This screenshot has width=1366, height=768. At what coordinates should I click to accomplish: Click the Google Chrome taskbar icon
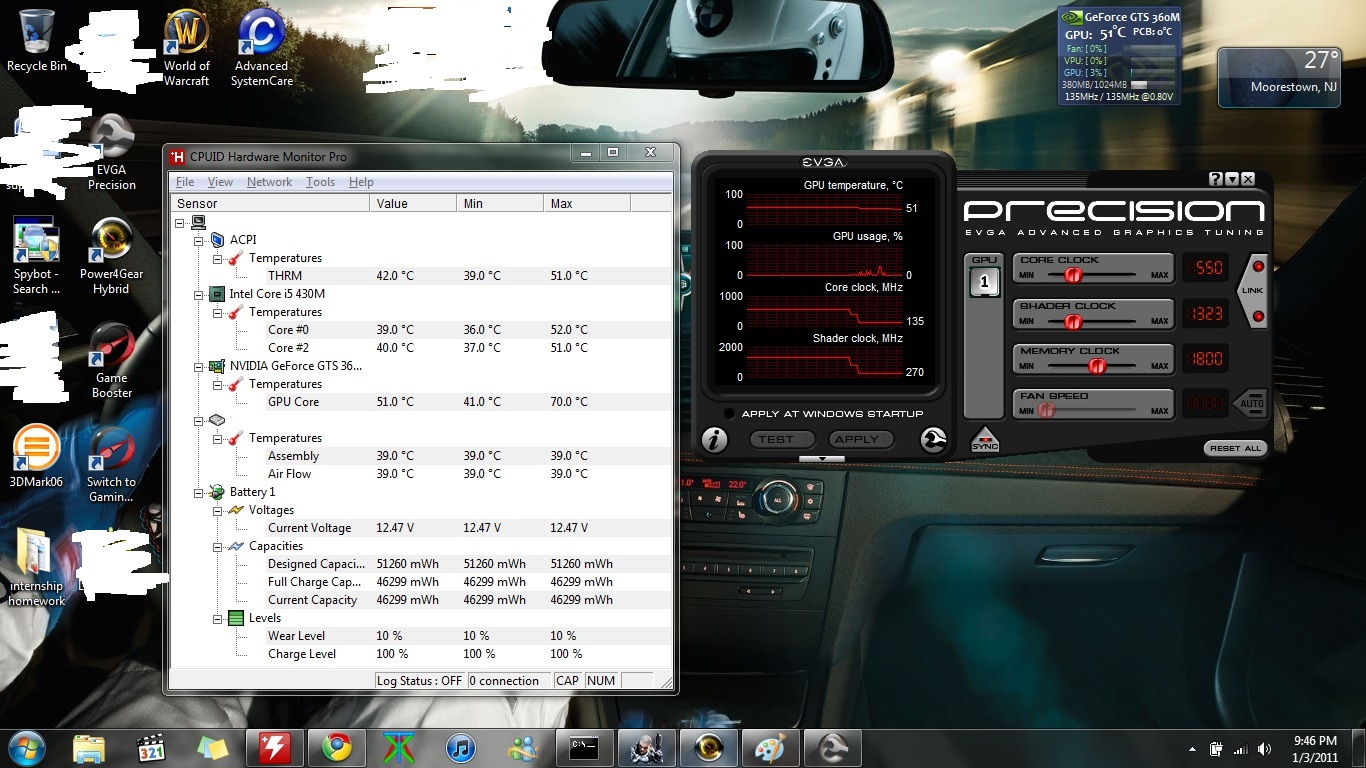click(336, 748)
